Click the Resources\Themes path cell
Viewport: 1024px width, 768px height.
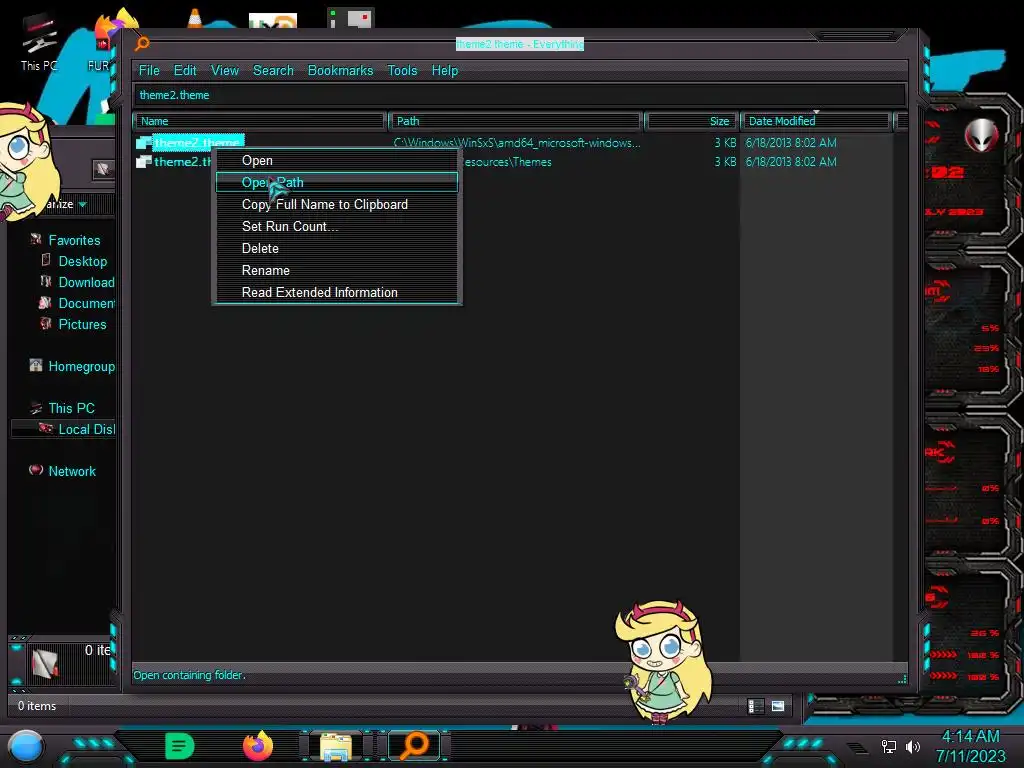coord(508,162)
